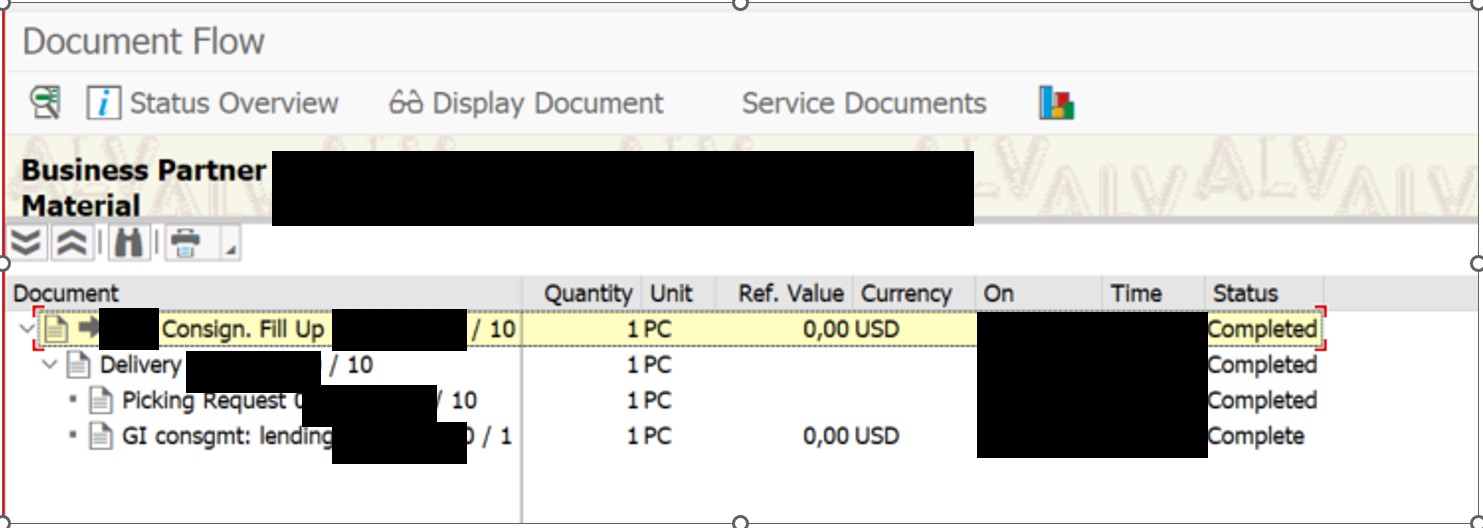Expand all nodes with double-down arrows

26,243
